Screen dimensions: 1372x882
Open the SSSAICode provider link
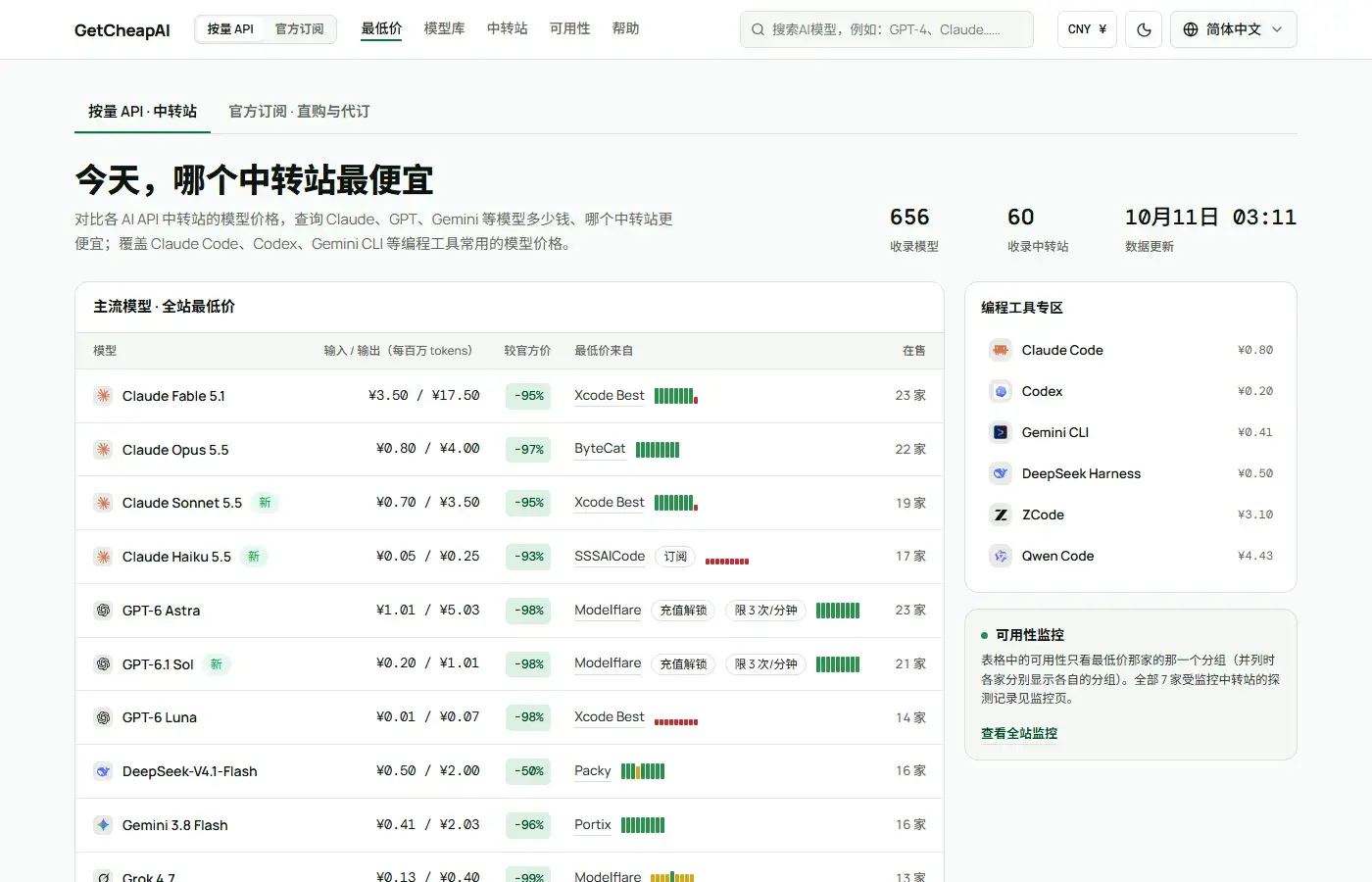[x=610, y=557]
